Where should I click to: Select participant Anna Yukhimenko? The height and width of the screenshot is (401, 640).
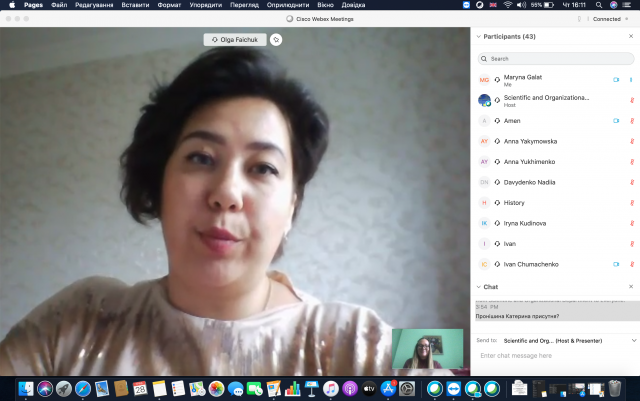click(x=555, y=162)
